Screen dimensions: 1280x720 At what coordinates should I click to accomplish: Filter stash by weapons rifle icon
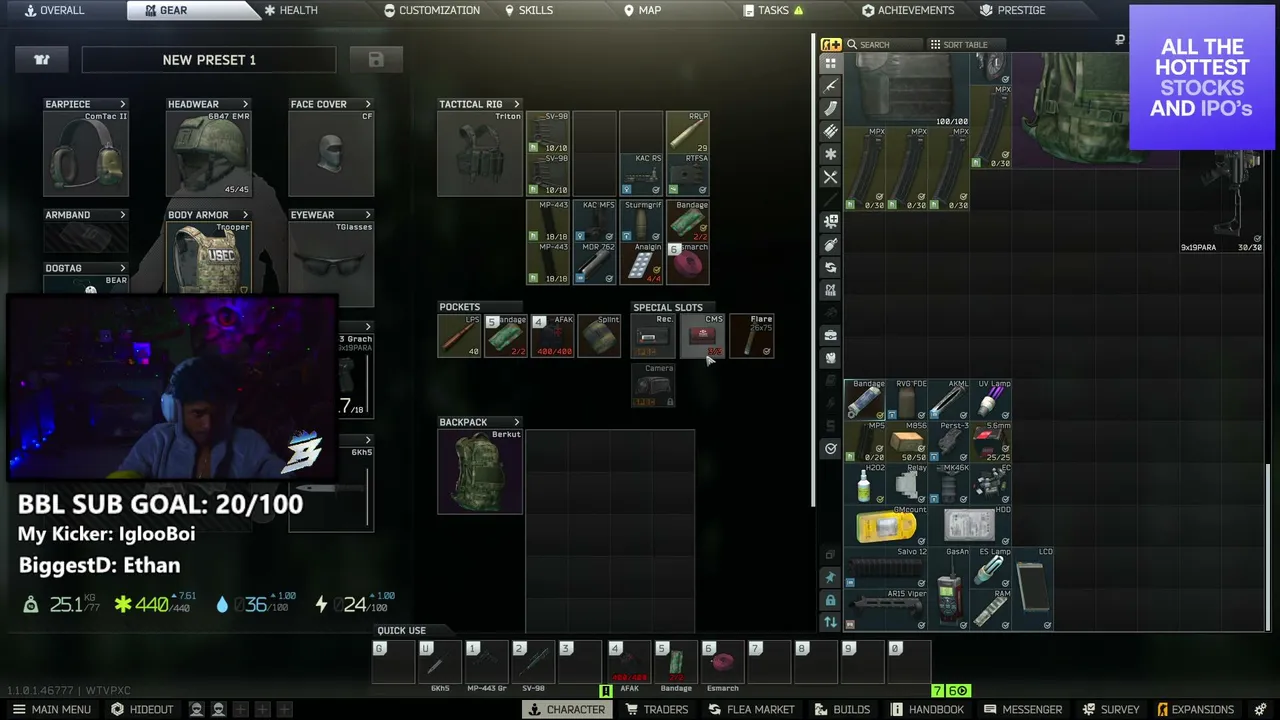click(830, 85)
